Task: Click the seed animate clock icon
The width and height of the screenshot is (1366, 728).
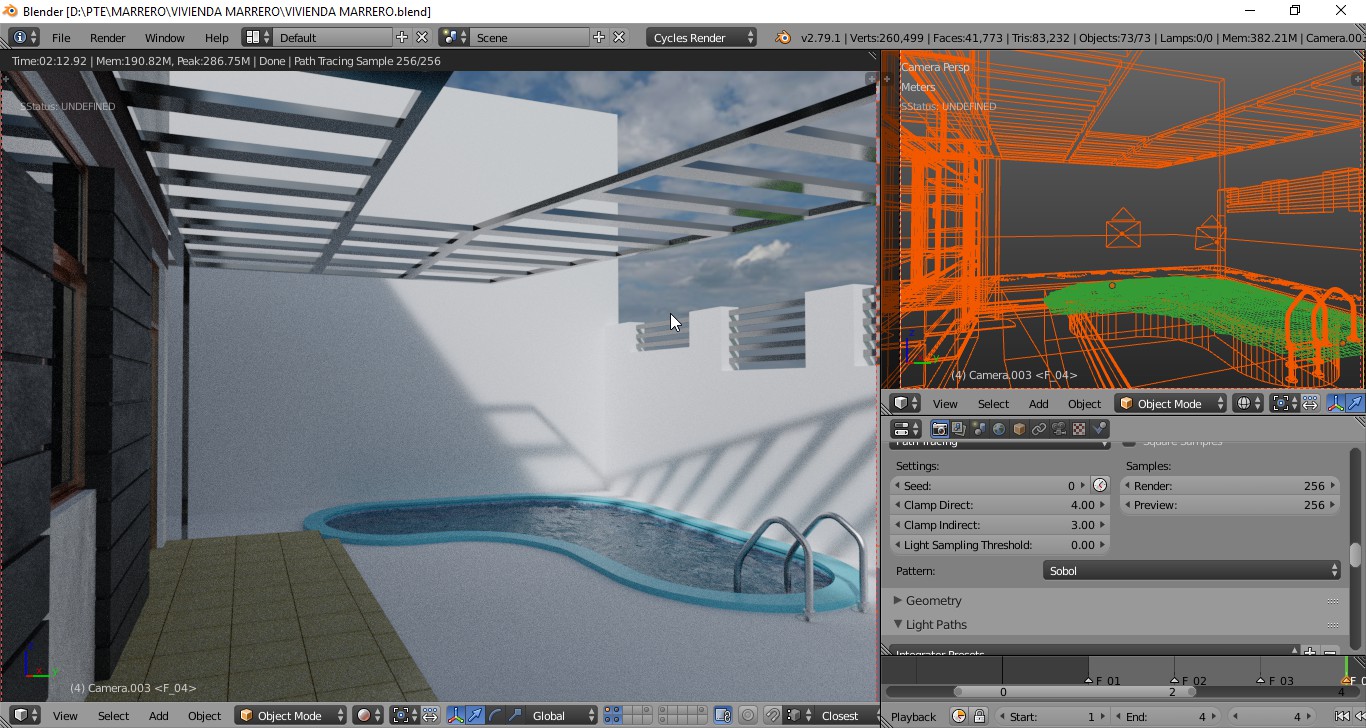Action: 1100,485
